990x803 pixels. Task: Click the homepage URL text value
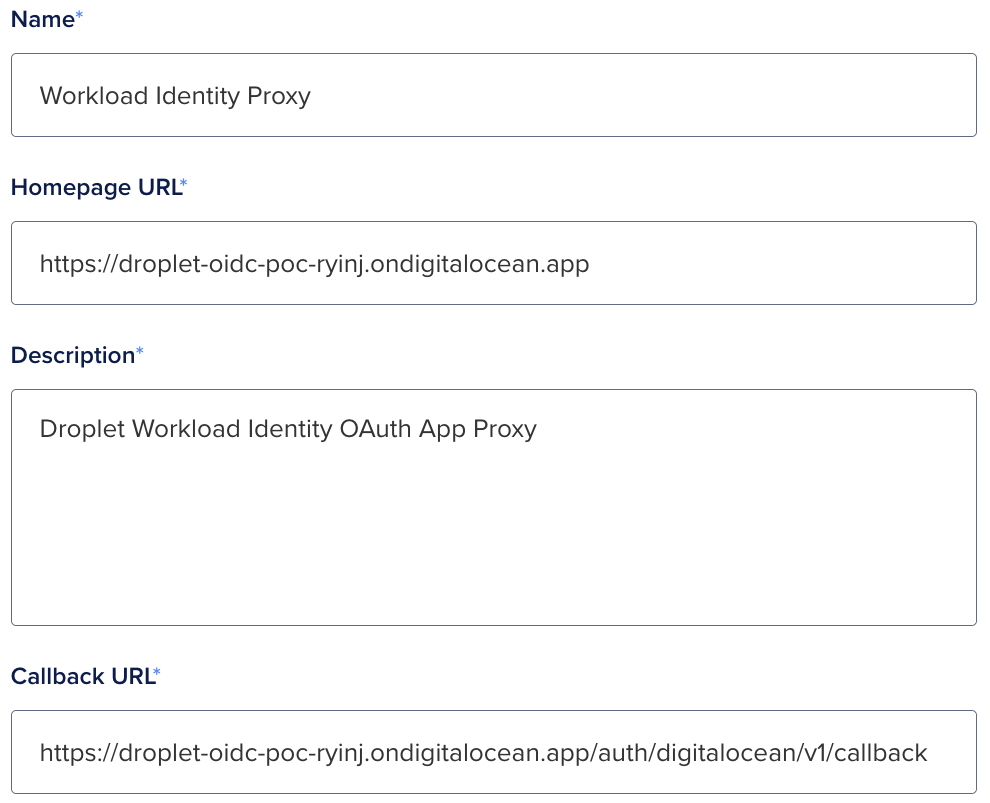(314, 263)
